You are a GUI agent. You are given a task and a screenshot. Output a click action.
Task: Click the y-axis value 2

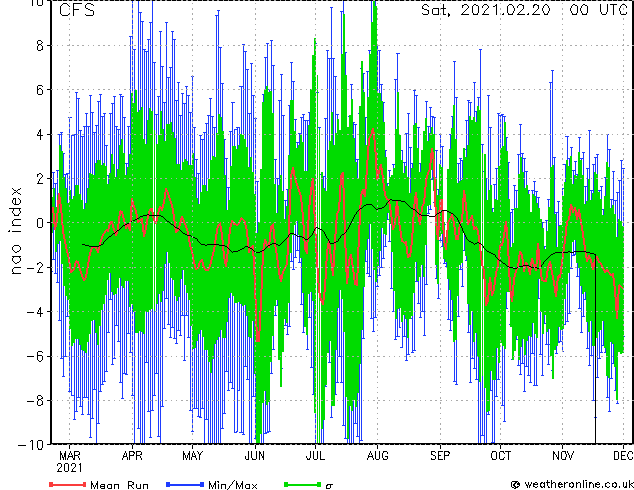[40, 179]
